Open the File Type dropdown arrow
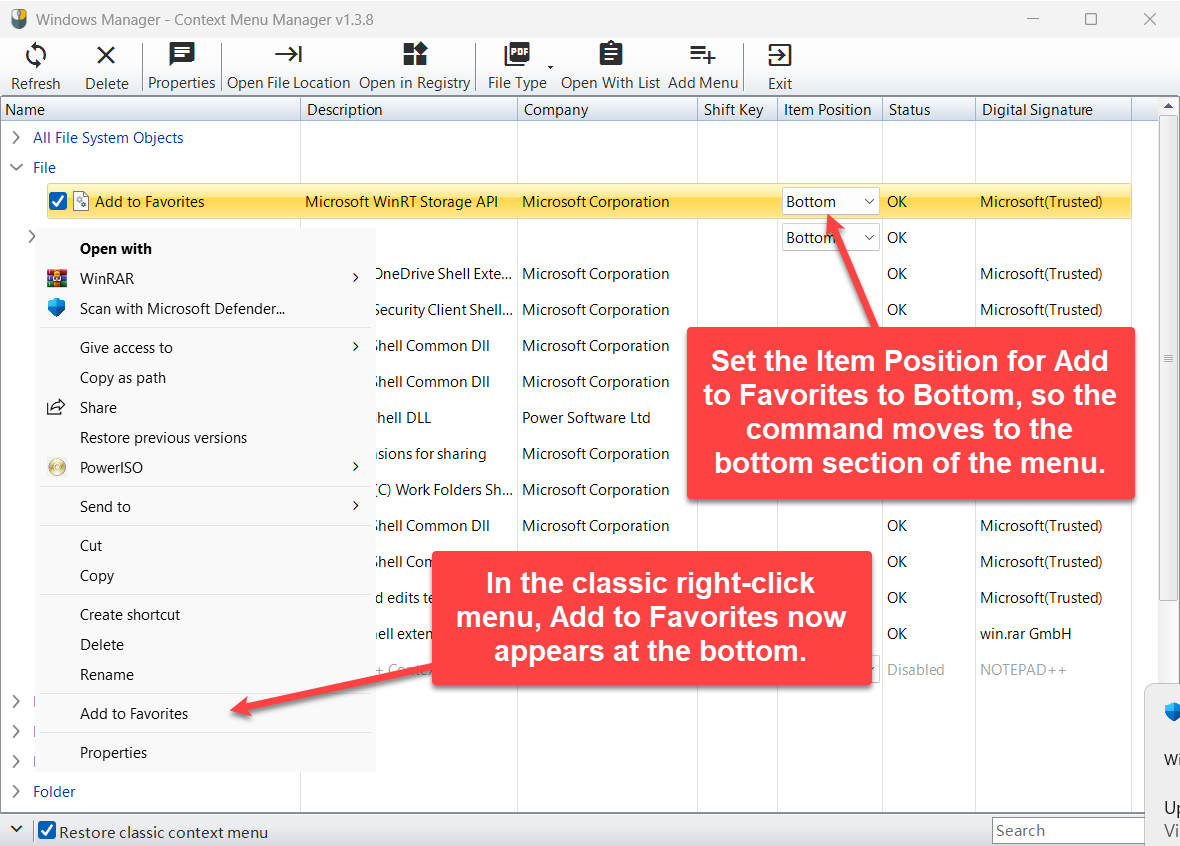This screenshot has height=846, width=1180. coord(550,67)
